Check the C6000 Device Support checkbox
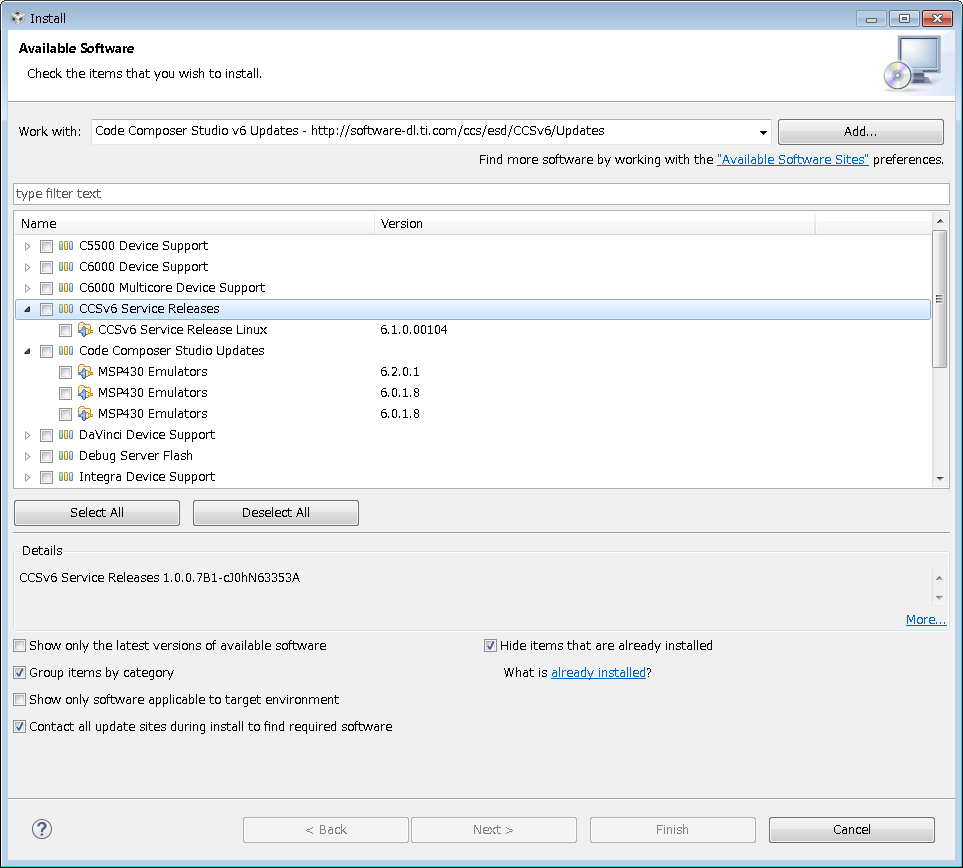The height and width of the screenshot is (868, 963). 46,267
